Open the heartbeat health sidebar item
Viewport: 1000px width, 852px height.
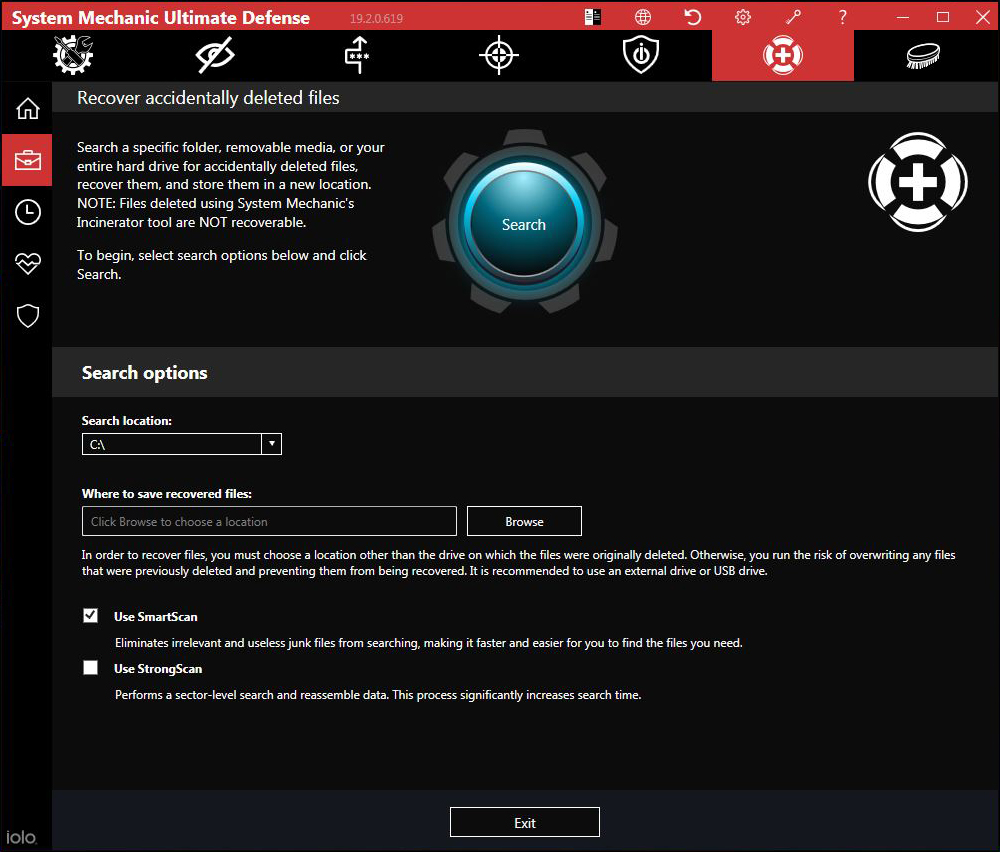click(x=27, y=263)
